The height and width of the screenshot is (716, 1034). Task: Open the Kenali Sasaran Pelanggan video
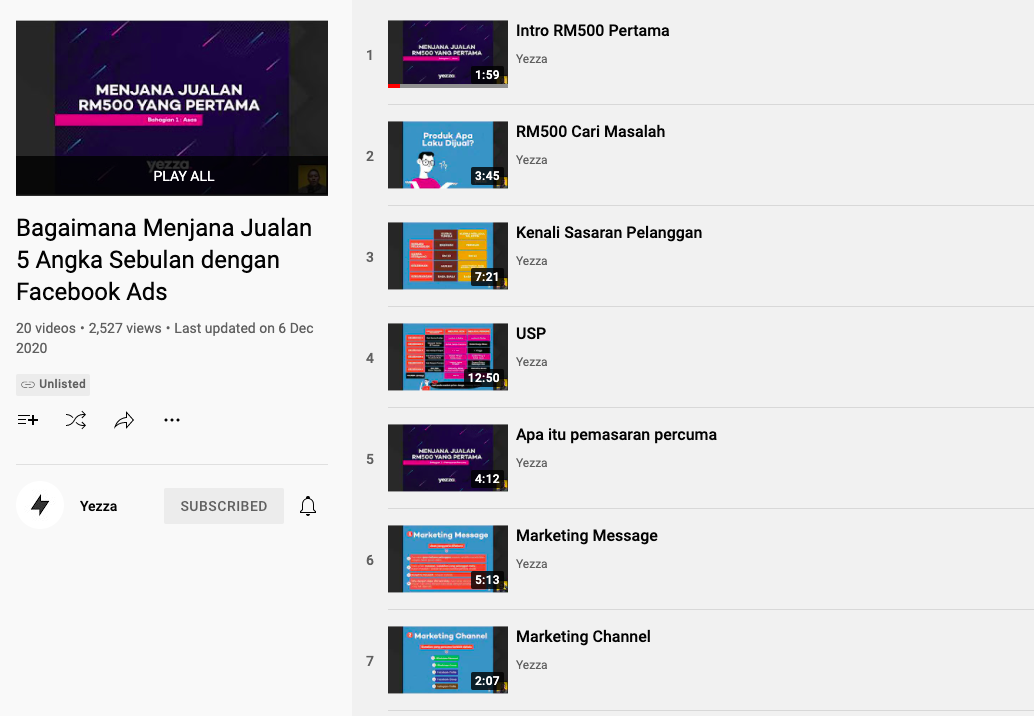click(608, 233)
